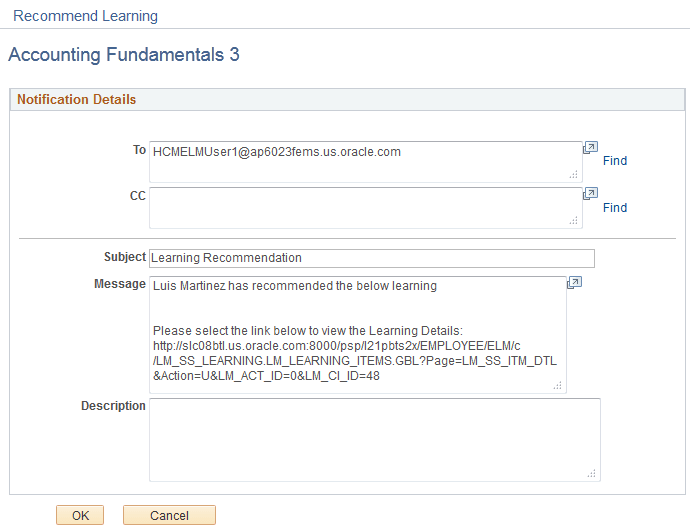Click Find link beside the CC field
The width and height of the screenshot is (690, 529).
pos(615,208)
